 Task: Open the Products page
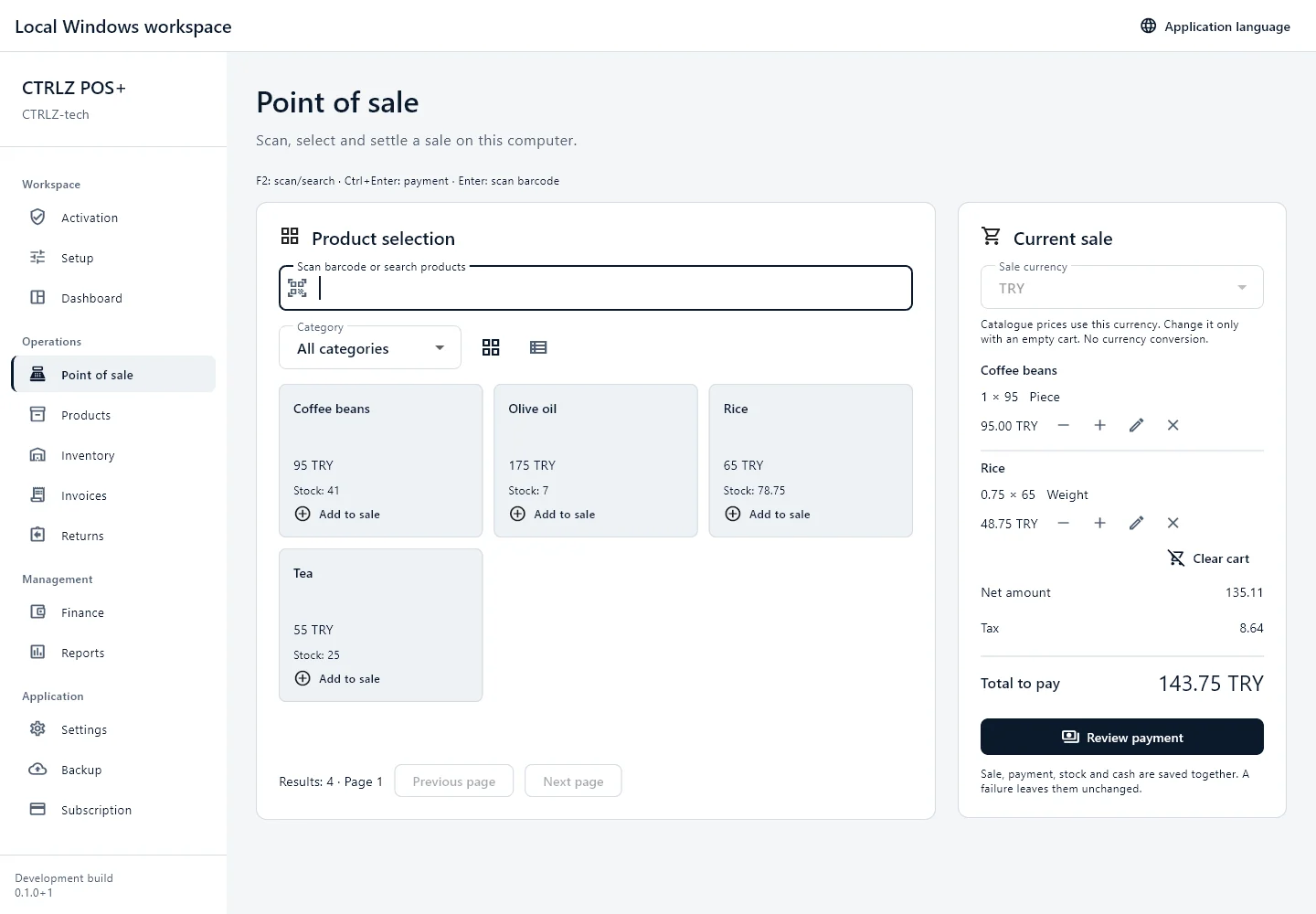point(113,415)
